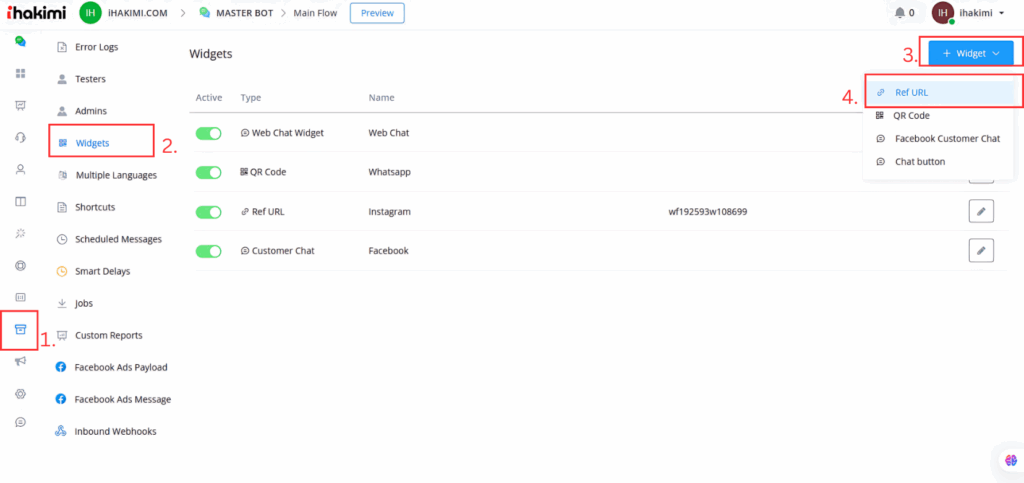Toggle the Instagram Ref URL active switch
1024x483 pixels.
[208, 211]
